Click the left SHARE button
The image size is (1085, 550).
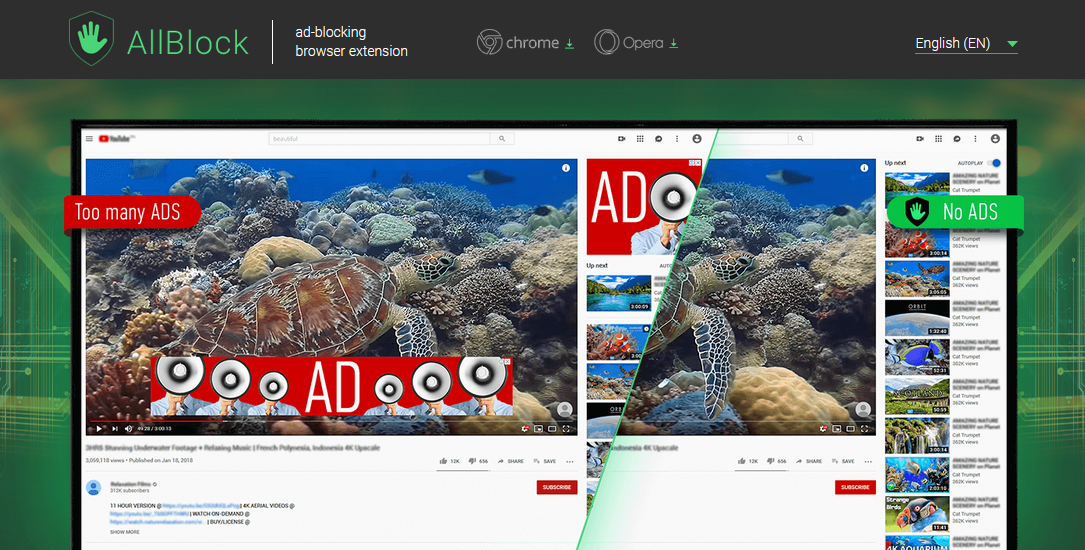pyautogui.click(x=510, y=461)
